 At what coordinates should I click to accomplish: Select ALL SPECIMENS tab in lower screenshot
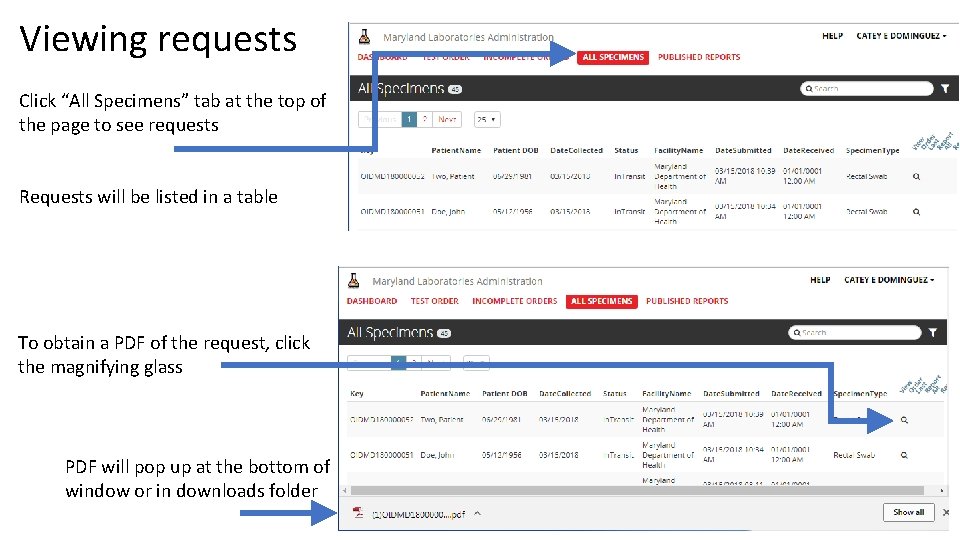point(601,301)
